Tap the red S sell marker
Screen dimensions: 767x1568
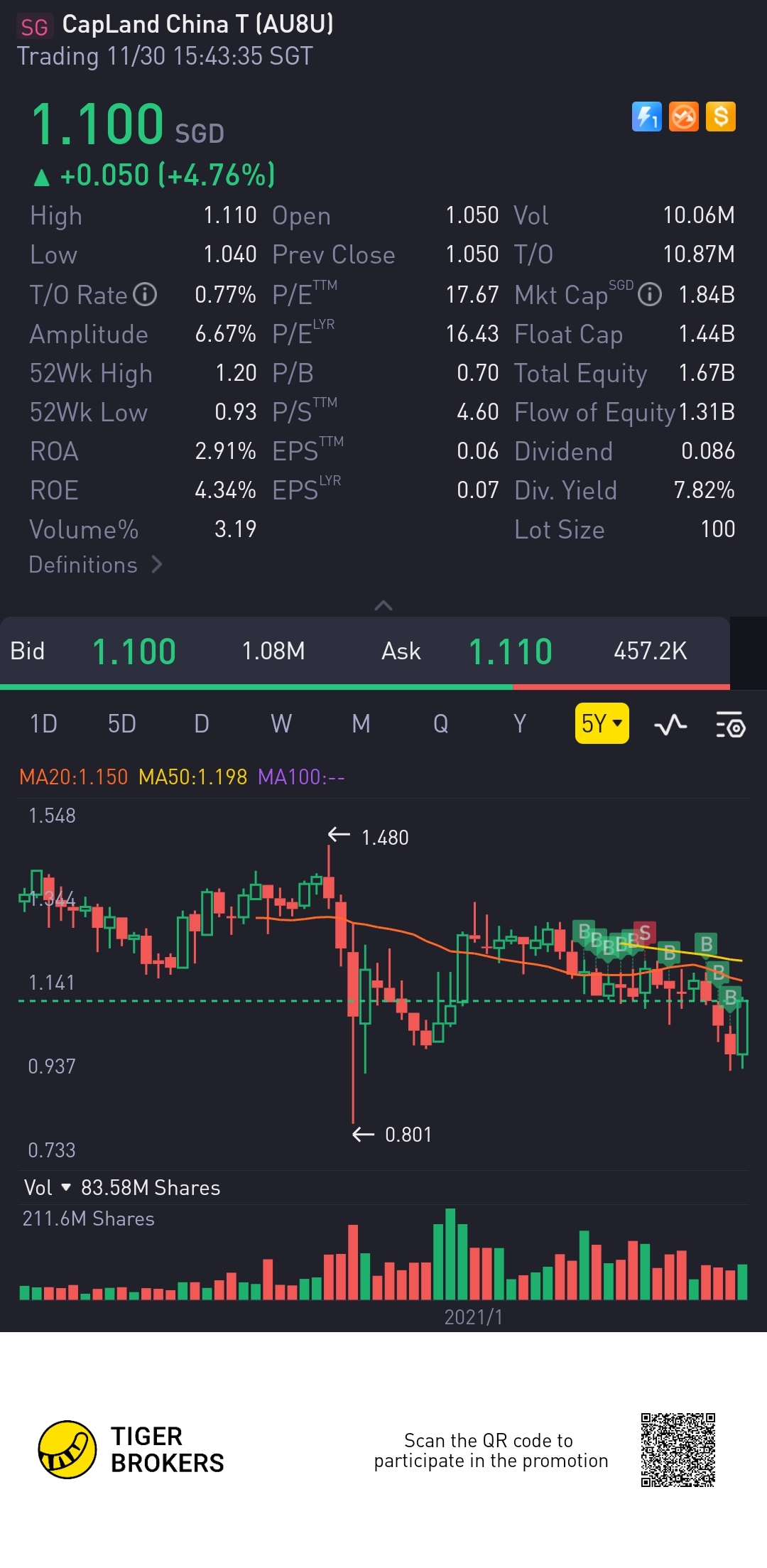pyautogui.click(x=645, y=933)
